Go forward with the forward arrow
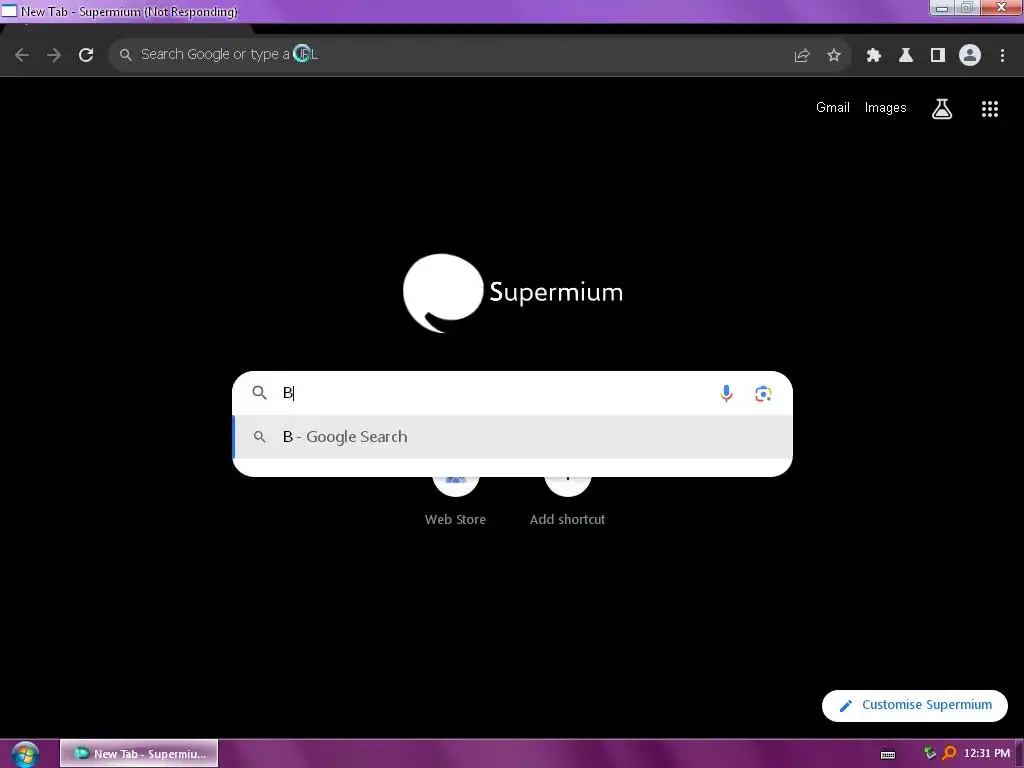The image size is (1024, 768). (x=54, y=55)
